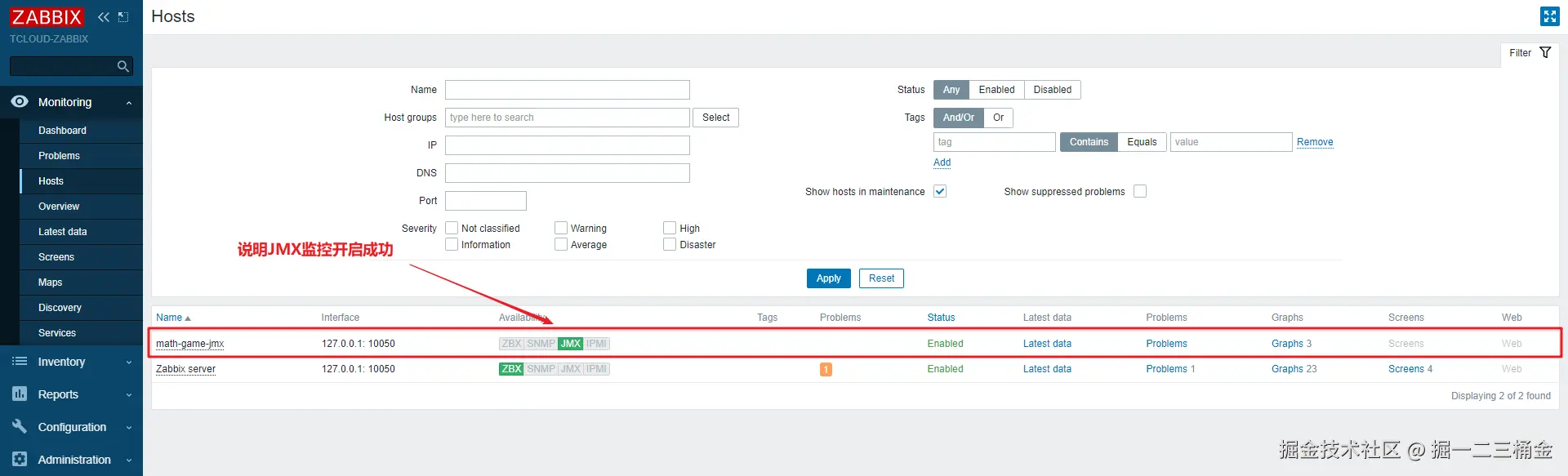Hide sidebar using the compact view icon
1568x476 pixels.
pyautogui.click(x=123, y=17)
